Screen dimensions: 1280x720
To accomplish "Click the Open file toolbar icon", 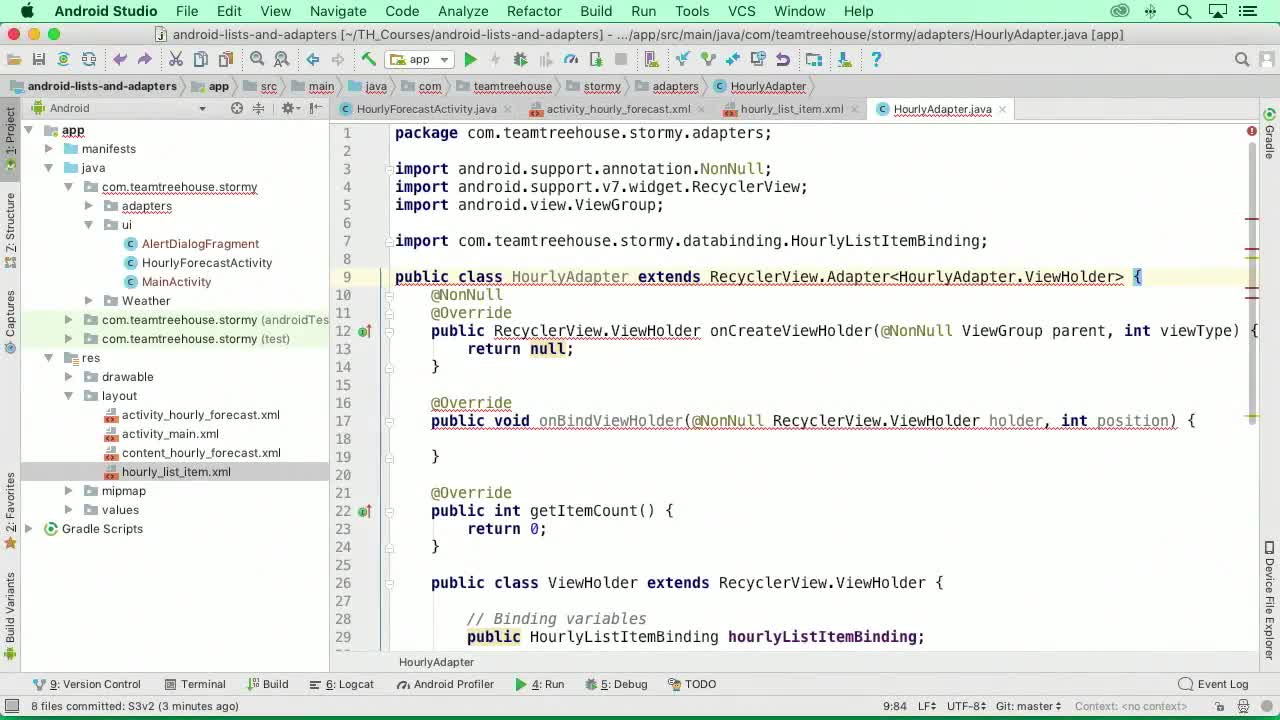I will pos(14,60).
